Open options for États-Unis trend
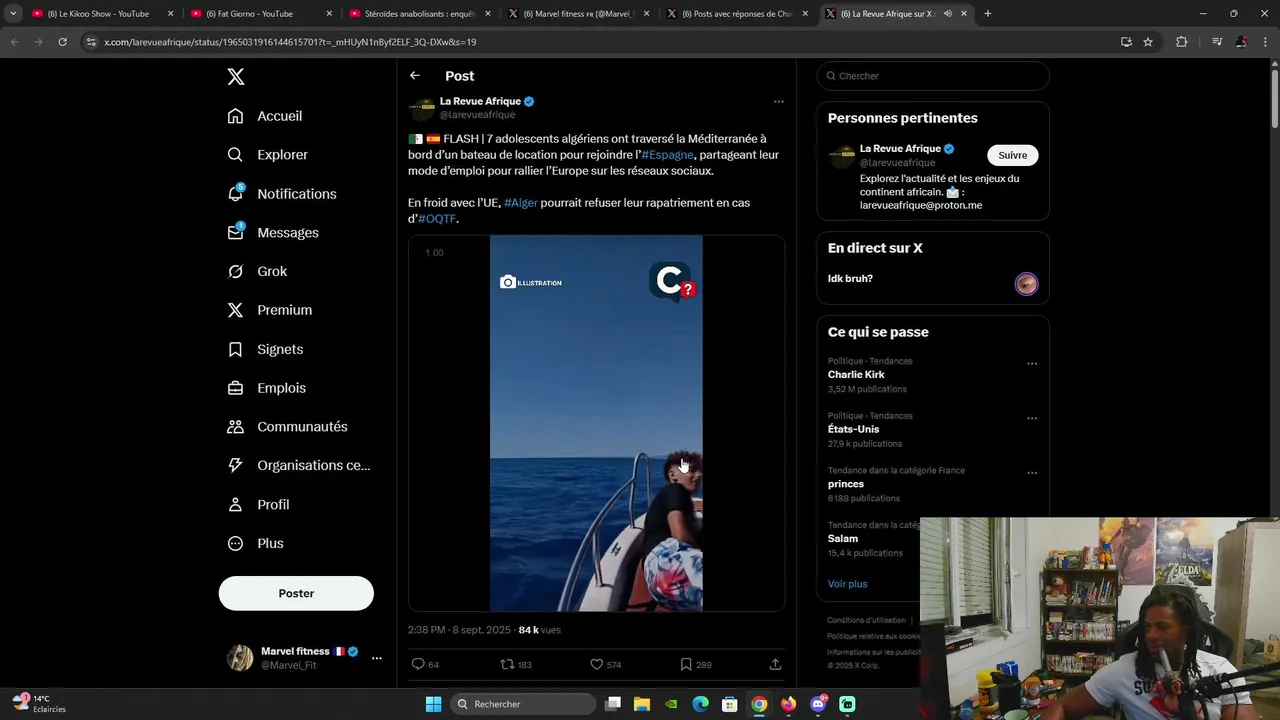This screenshot has width=1280, height=720. coord(1032,419)
